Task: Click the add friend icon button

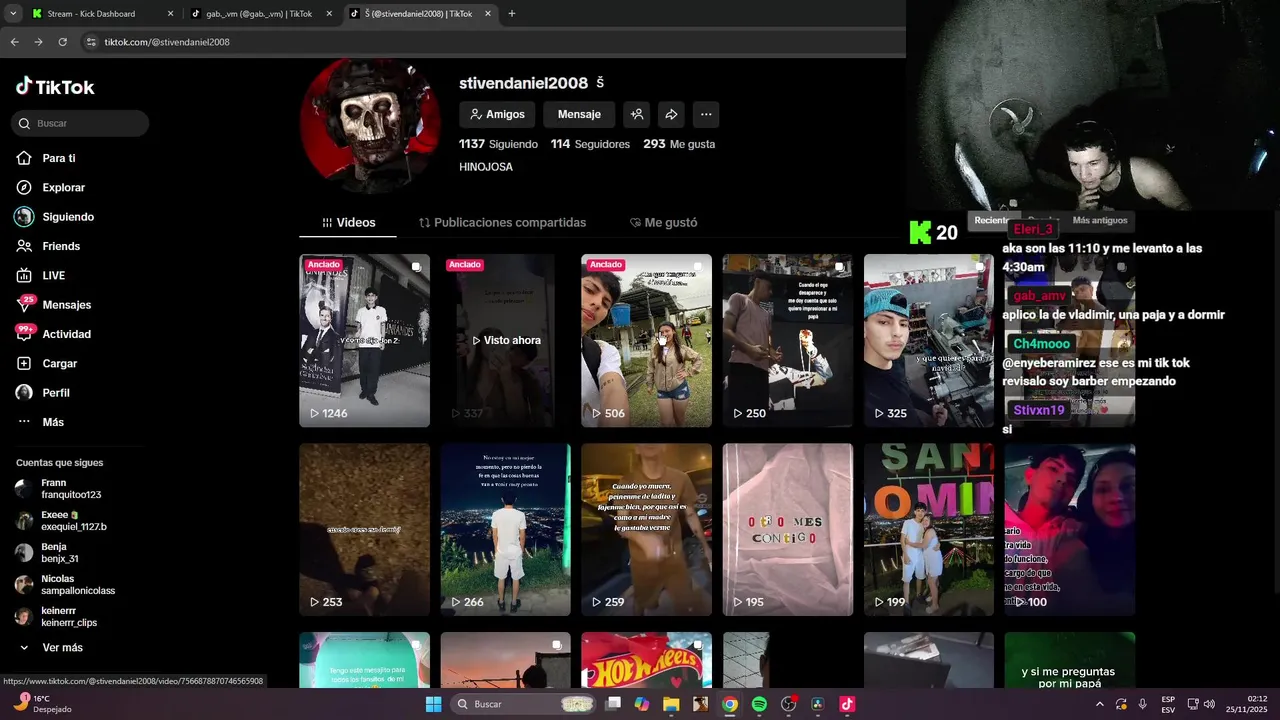Action: [x=636, y=115]
